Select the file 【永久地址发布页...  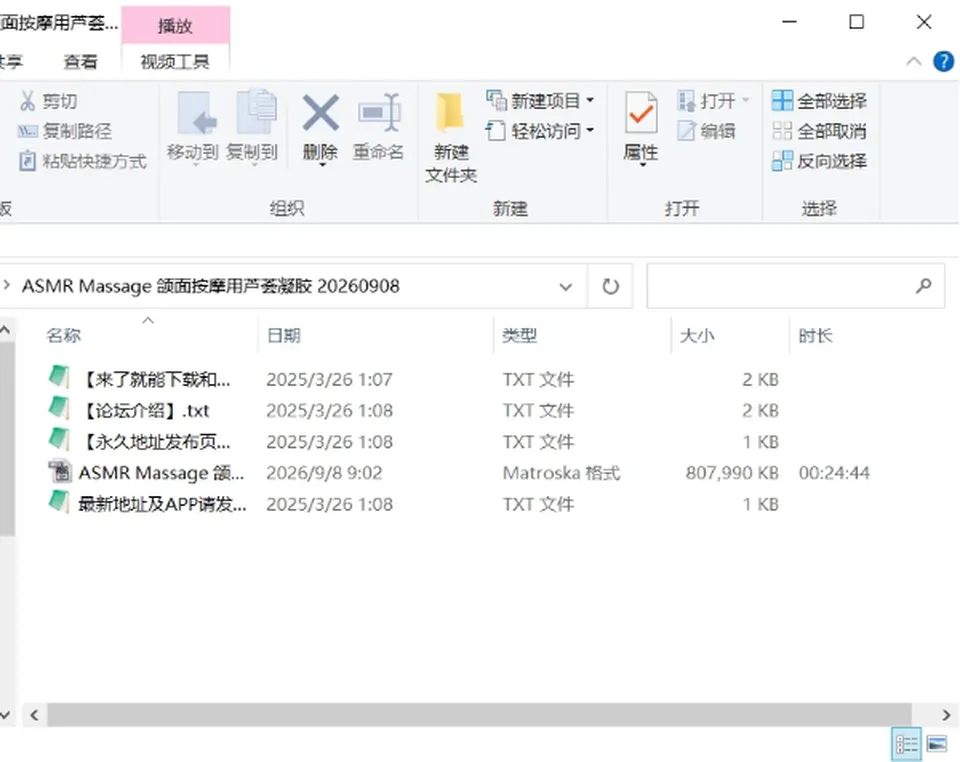[140, 442]
